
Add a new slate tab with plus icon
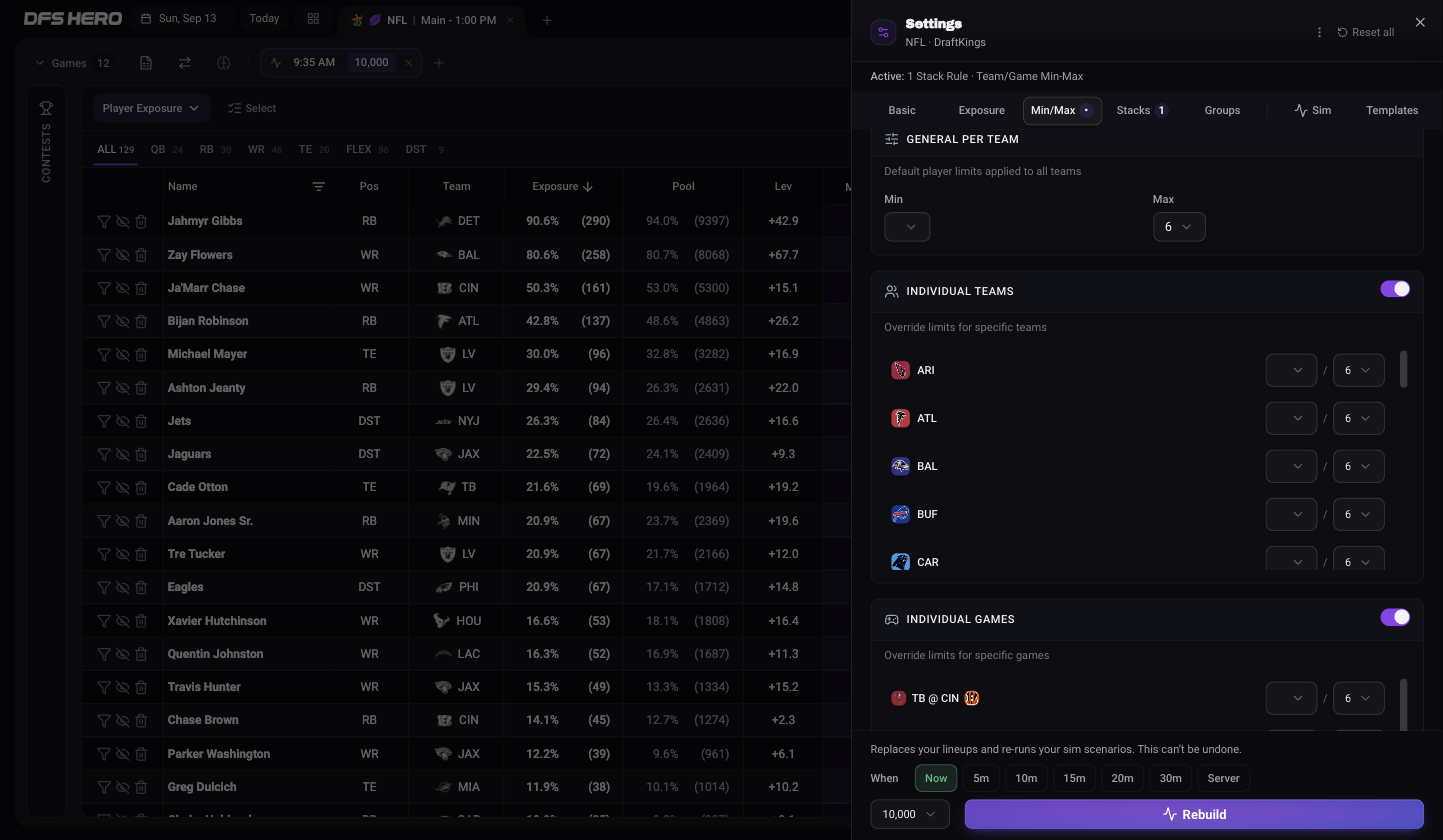547,20
